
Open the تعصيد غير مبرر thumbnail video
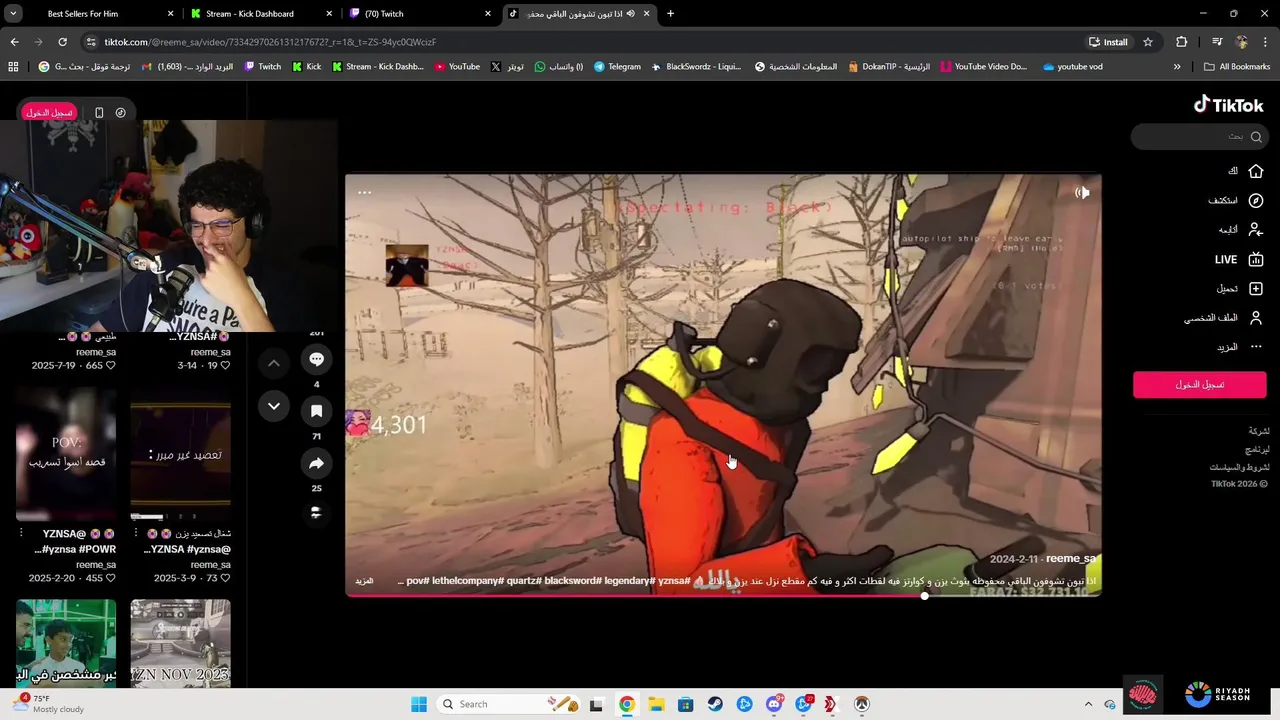click(181, 455)
